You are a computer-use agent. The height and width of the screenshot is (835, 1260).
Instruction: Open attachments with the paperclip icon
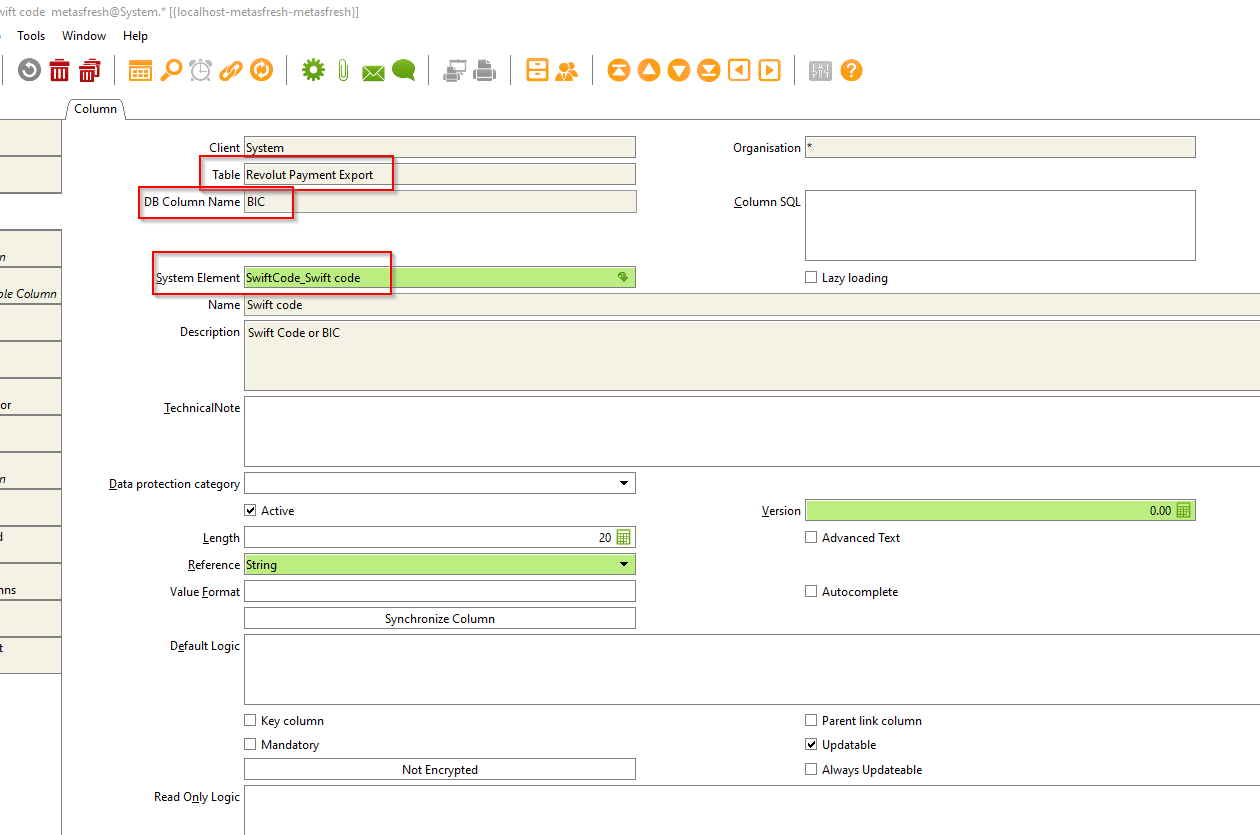343,70
